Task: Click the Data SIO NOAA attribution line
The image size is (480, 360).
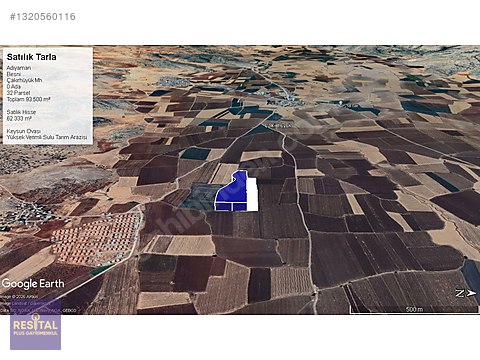Action: tap(38, 310)
